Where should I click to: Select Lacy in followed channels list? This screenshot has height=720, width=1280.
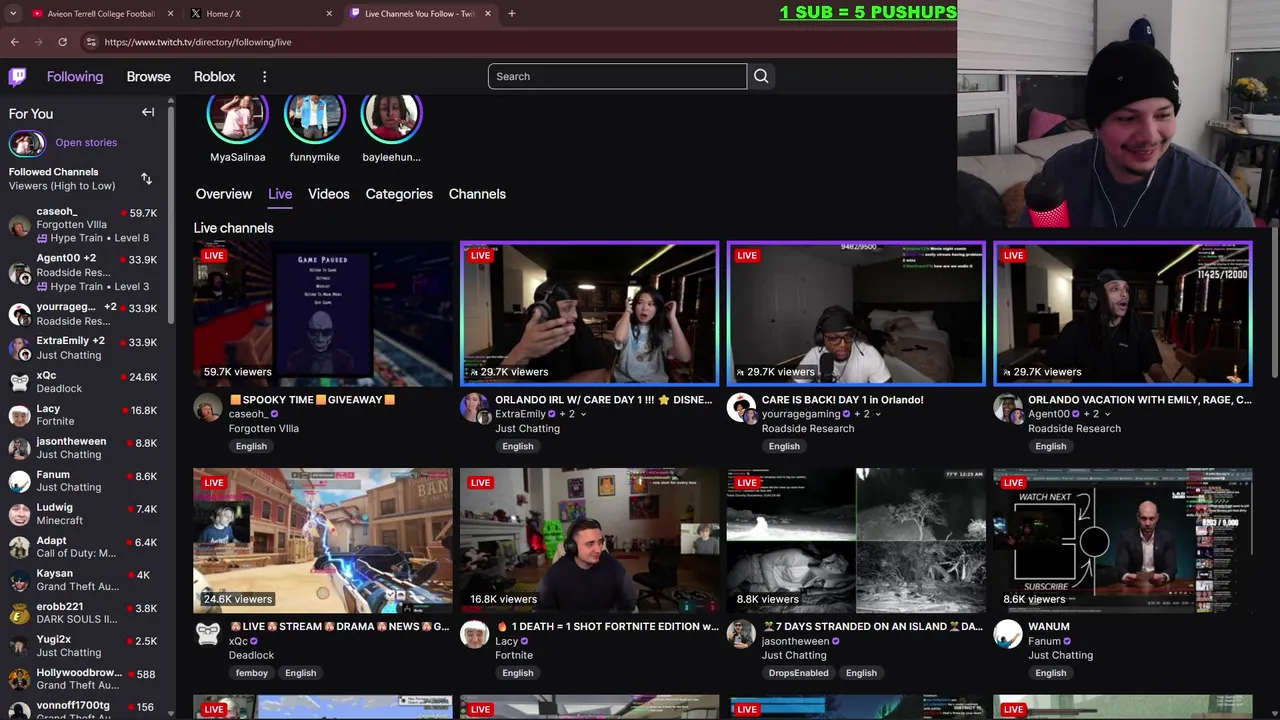coord(85,415)
